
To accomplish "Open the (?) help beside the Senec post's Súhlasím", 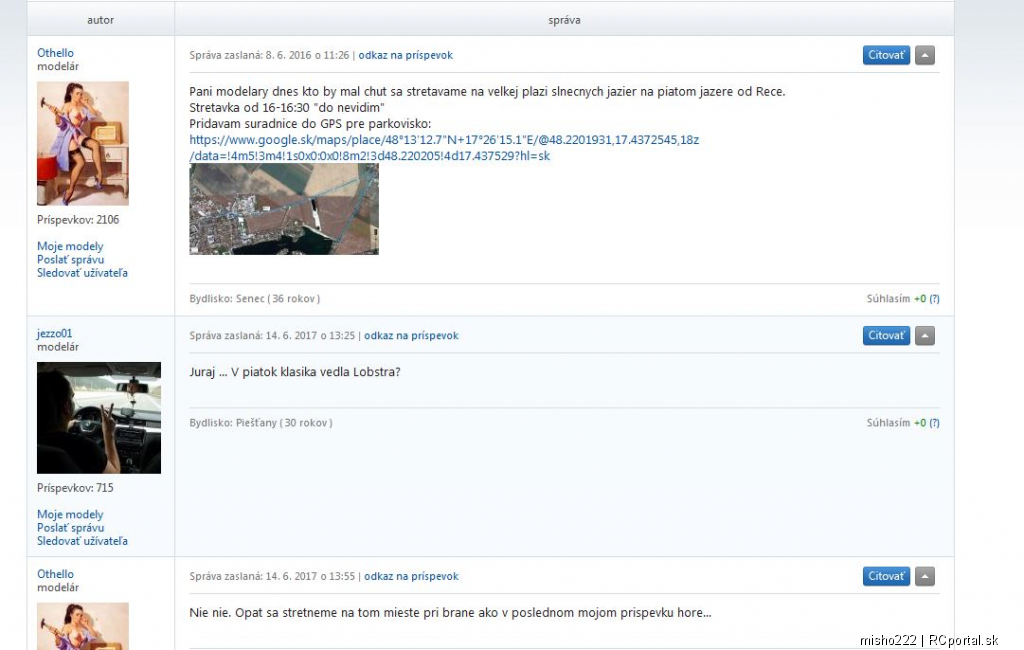I will click(935, 299).
